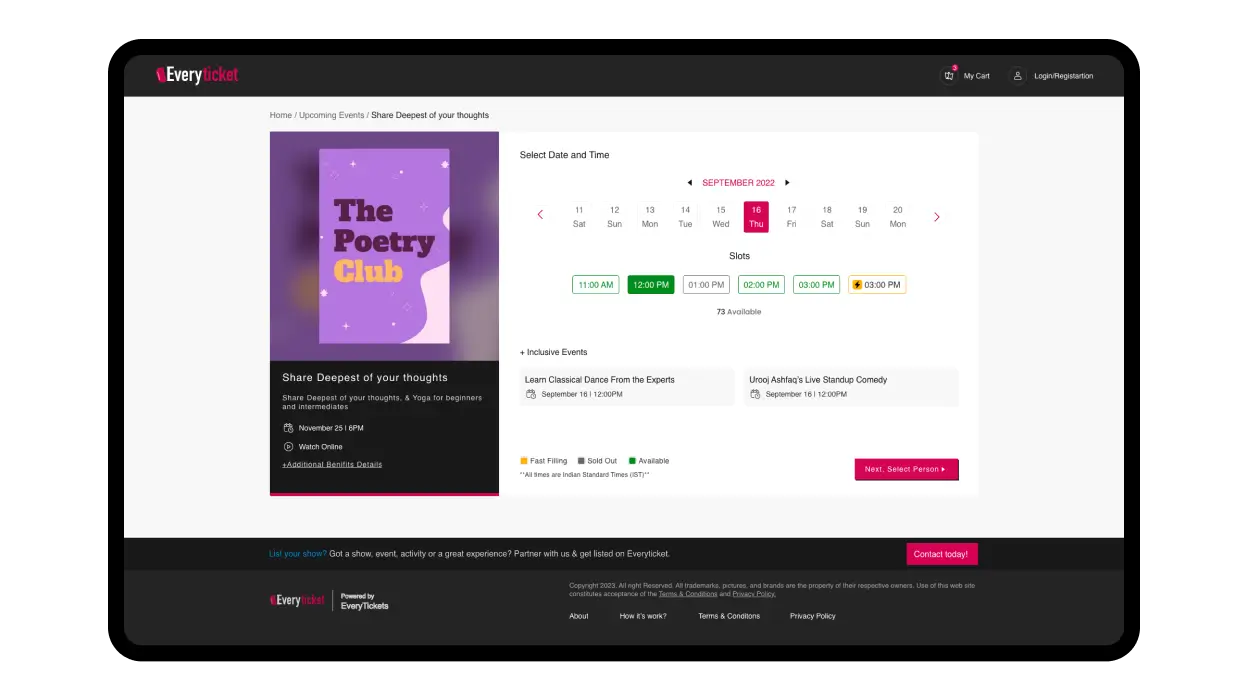Expand Additional Benefits Details

click(x=332, y=464)
